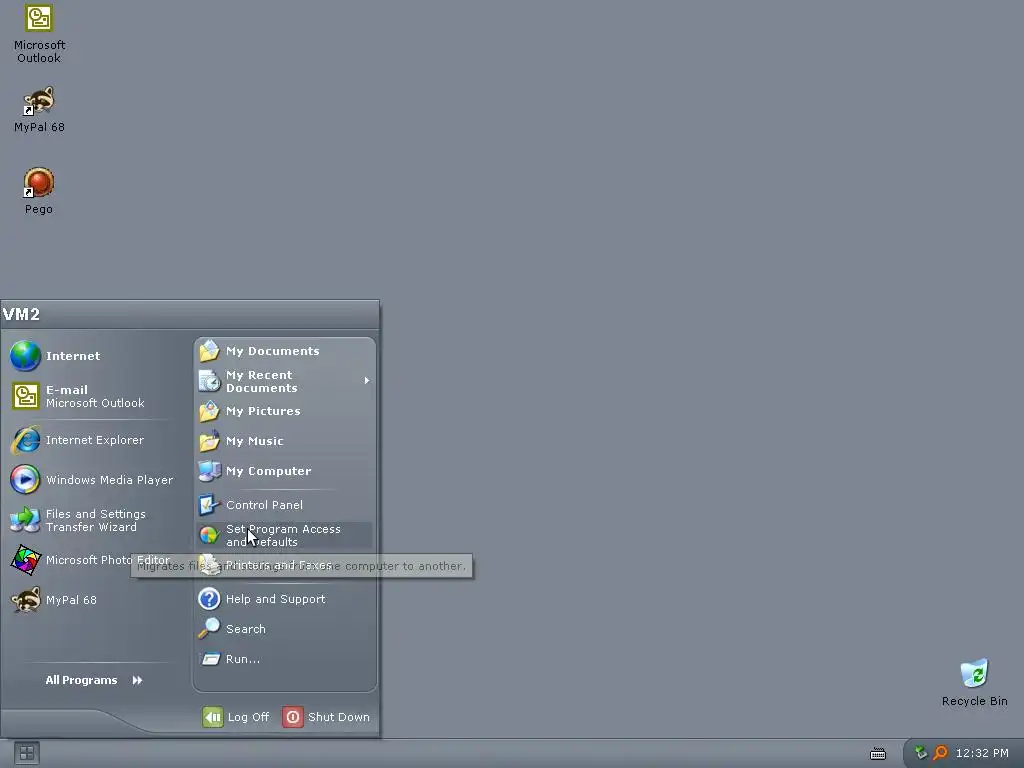Launch Microsoft Photo Editor

(x=91, y=560)
